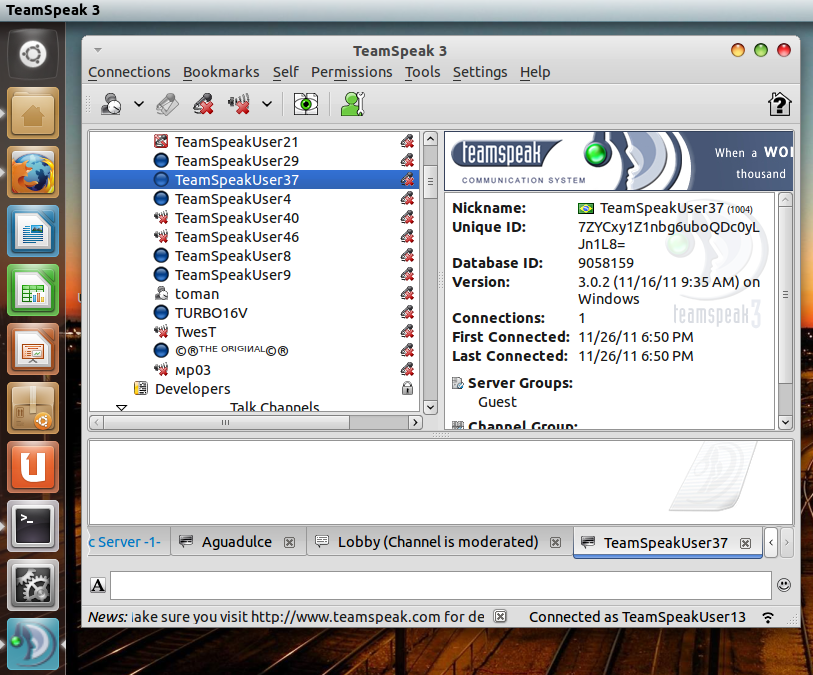This screenshot has height=675, width=813.
Task: Open the Settings menu
Action: [x=480, y=72]
